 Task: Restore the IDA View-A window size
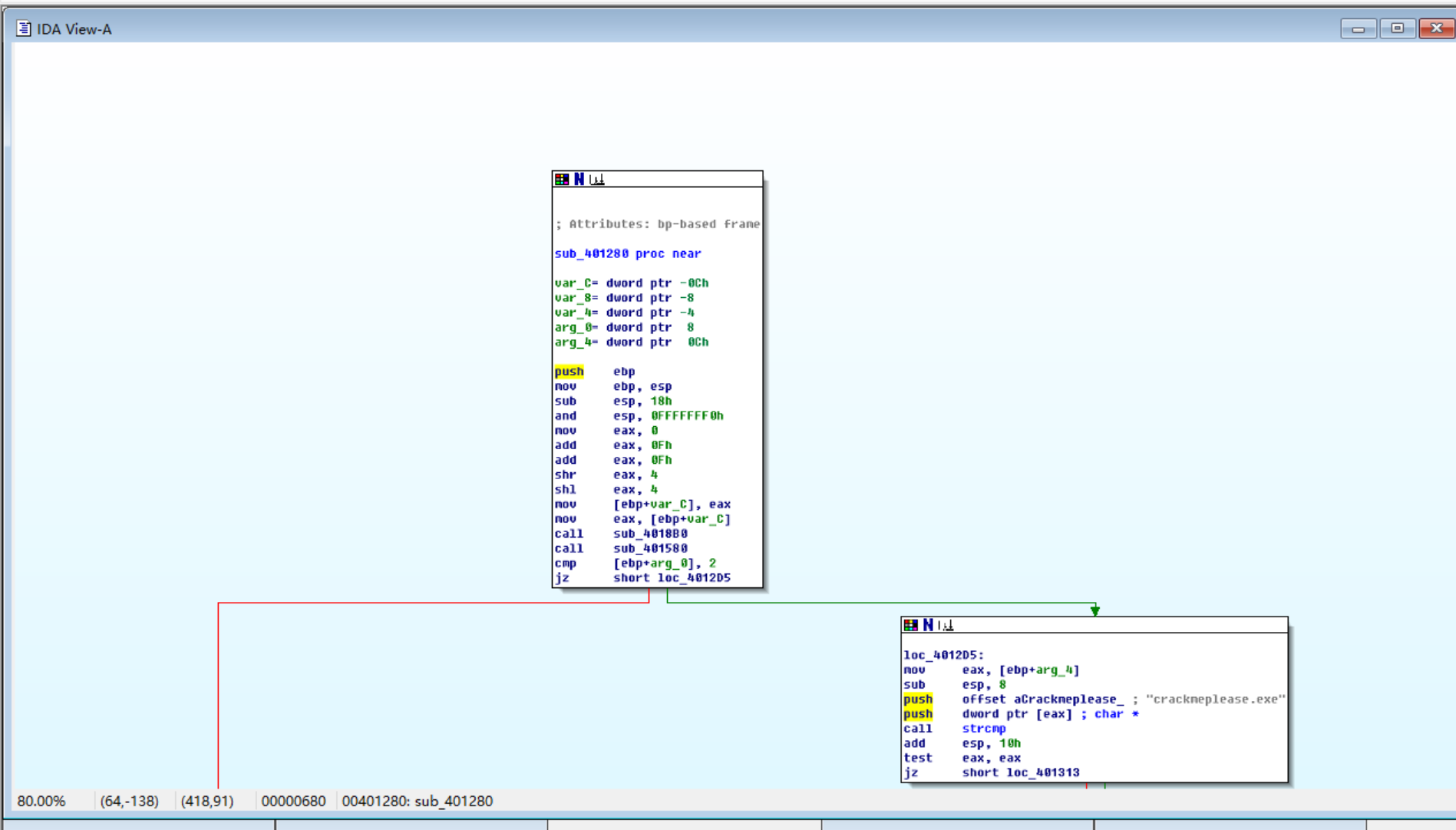(x=1398, y=28)
